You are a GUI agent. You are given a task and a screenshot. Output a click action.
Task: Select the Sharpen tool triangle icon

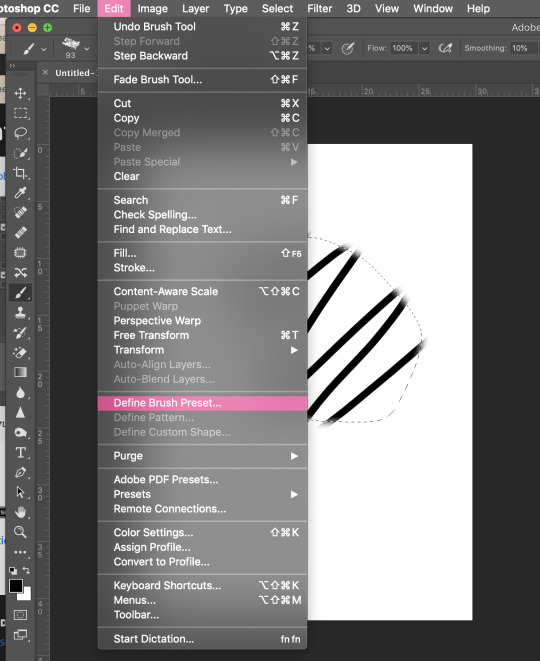pos(20,412)
